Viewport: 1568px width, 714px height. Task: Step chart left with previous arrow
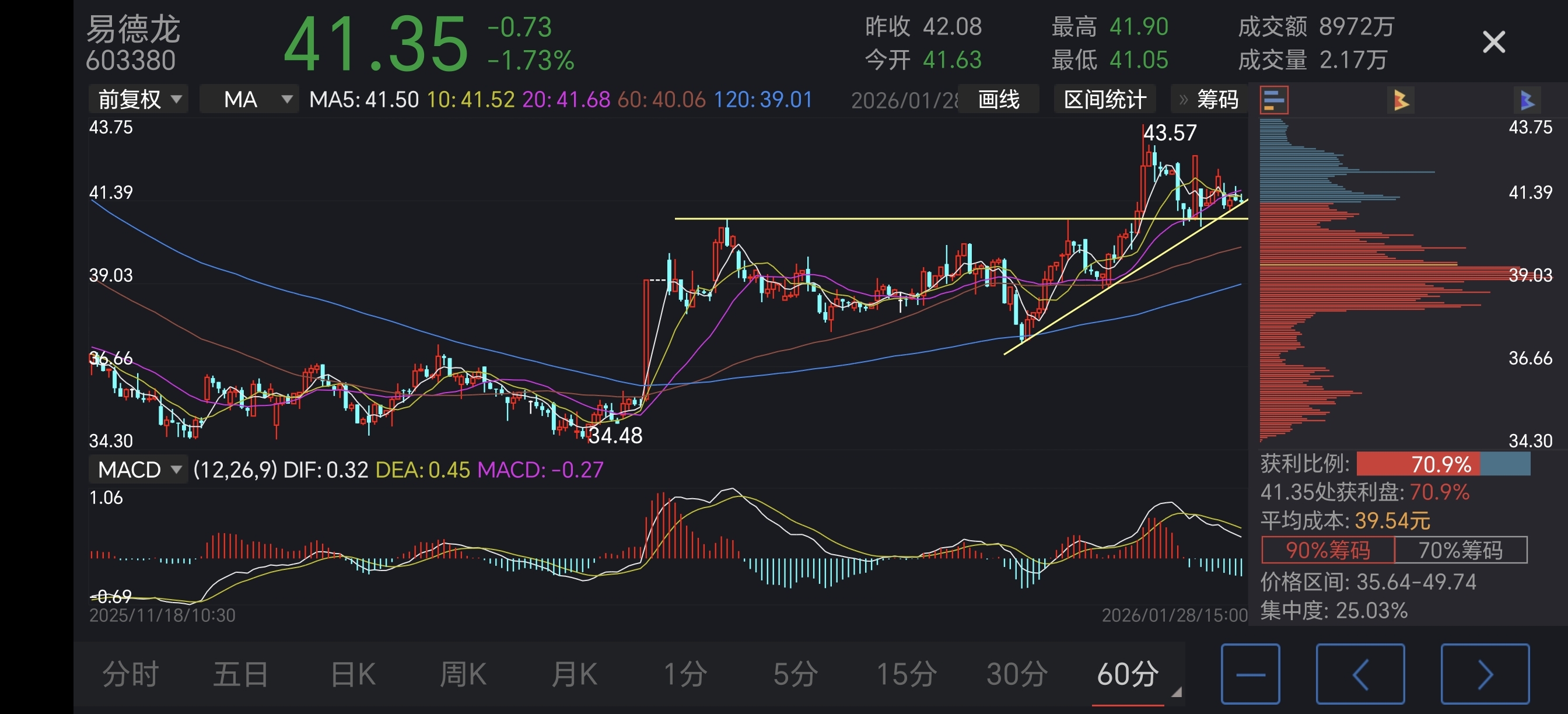pyautogui.click(x=1360, y=673)
